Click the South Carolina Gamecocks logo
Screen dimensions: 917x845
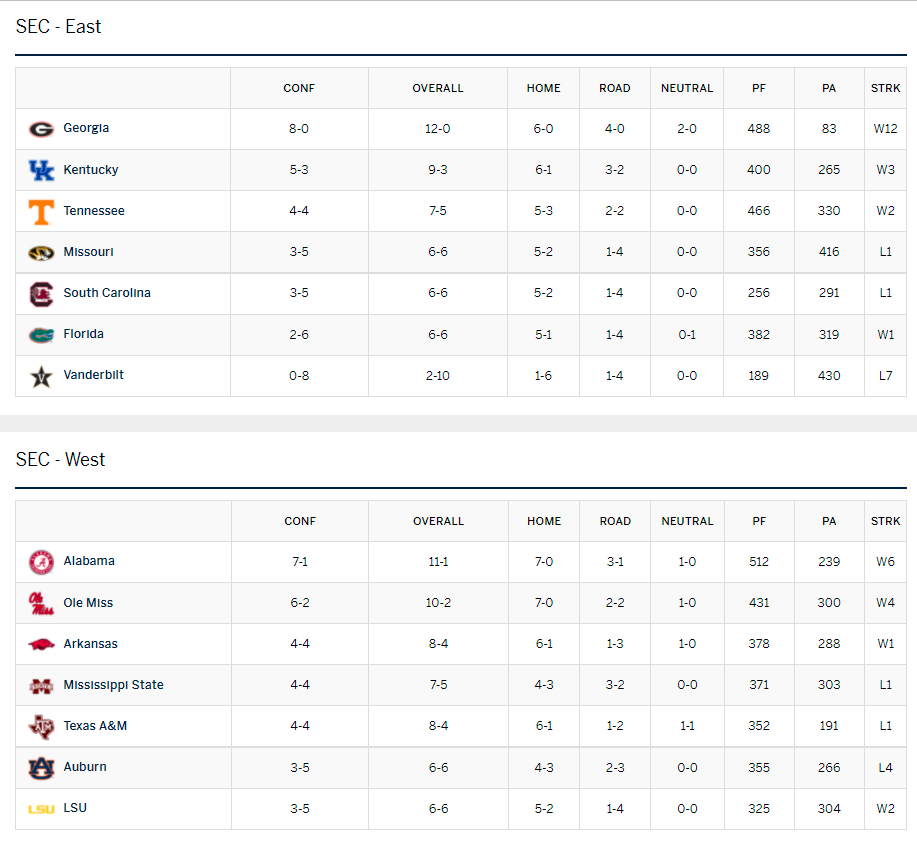[41, 294]
